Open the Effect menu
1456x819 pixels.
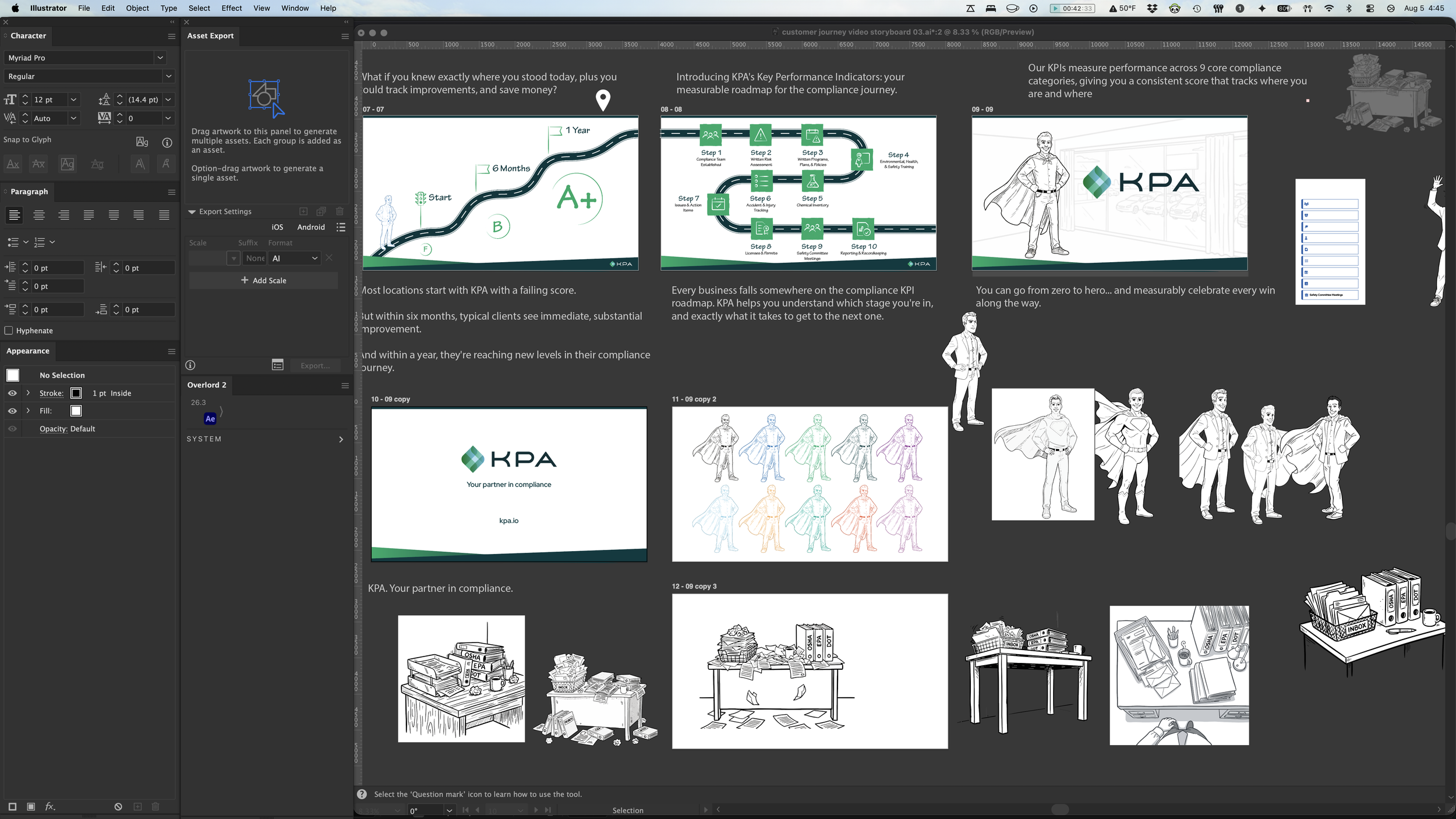click(232, 8)
